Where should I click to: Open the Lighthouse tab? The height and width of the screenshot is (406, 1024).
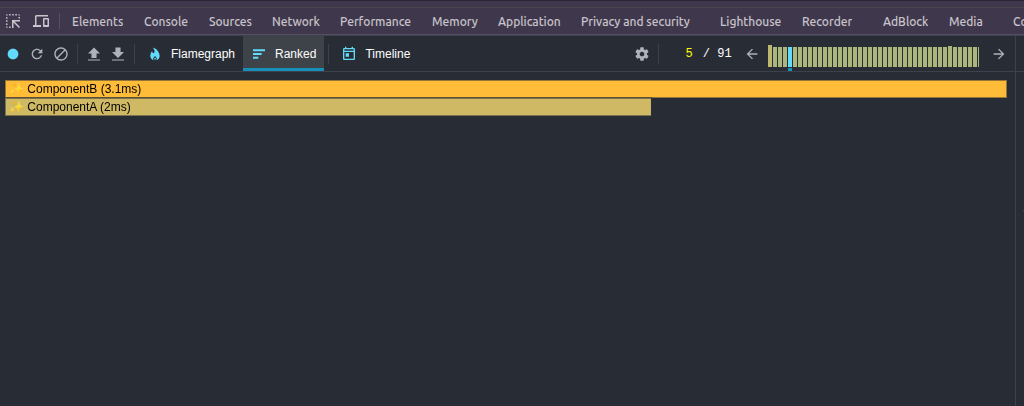click(750, 21)
